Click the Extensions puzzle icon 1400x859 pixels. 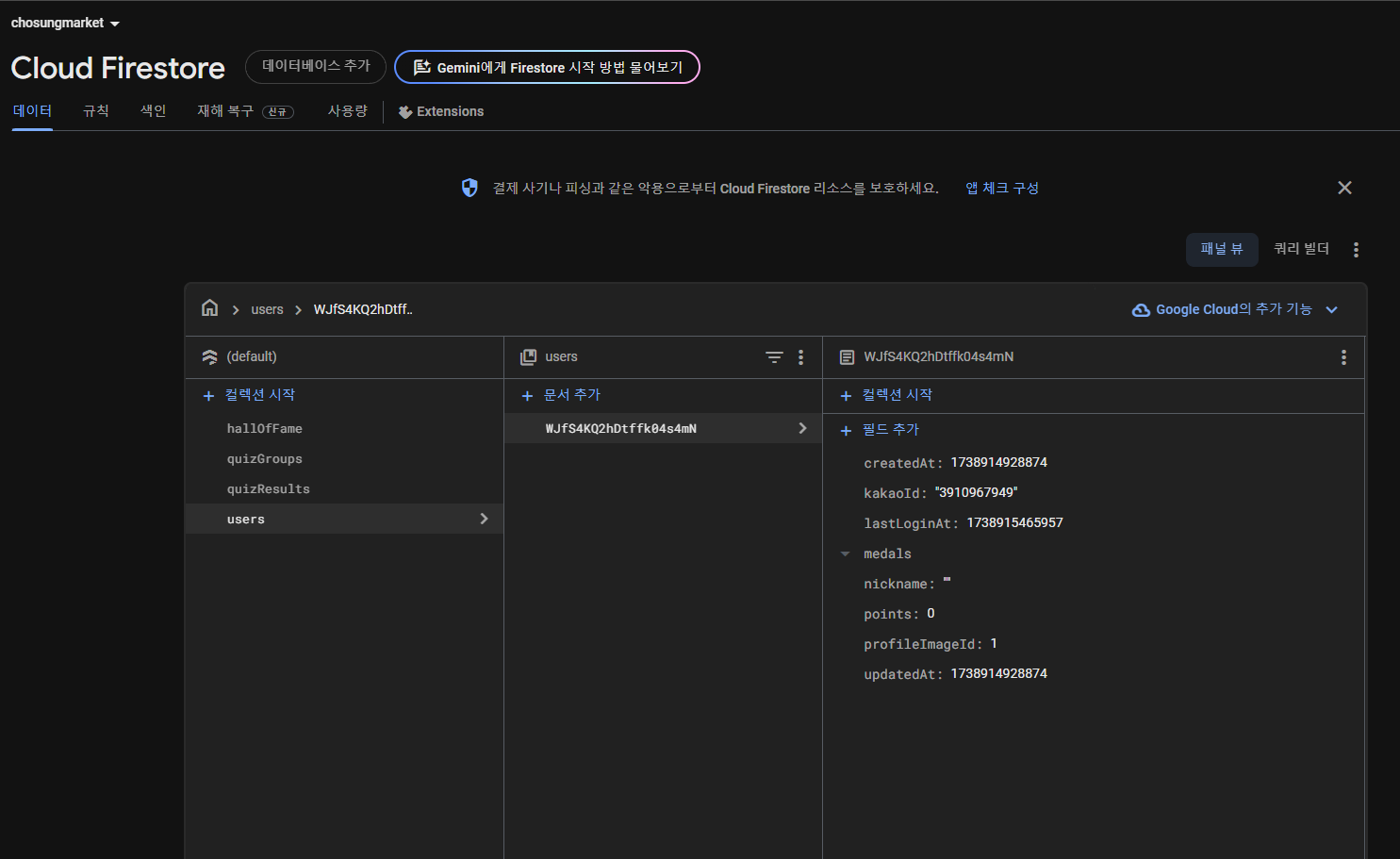405,112
